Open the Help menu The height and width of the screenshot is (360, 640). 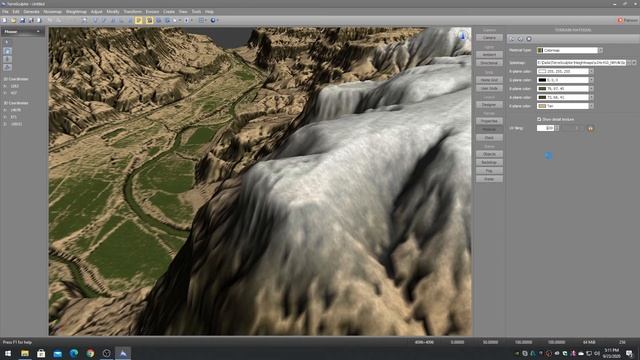(x=209, y=12)
